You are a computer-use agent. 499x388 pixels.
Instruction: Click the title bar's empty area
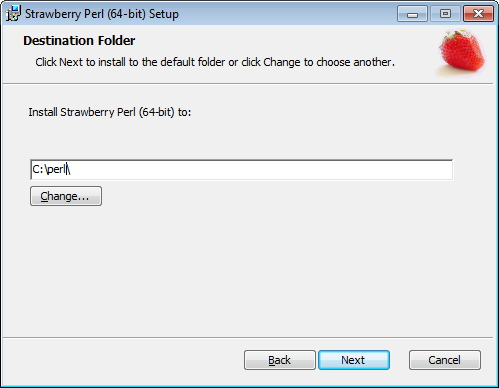[287, 14]
